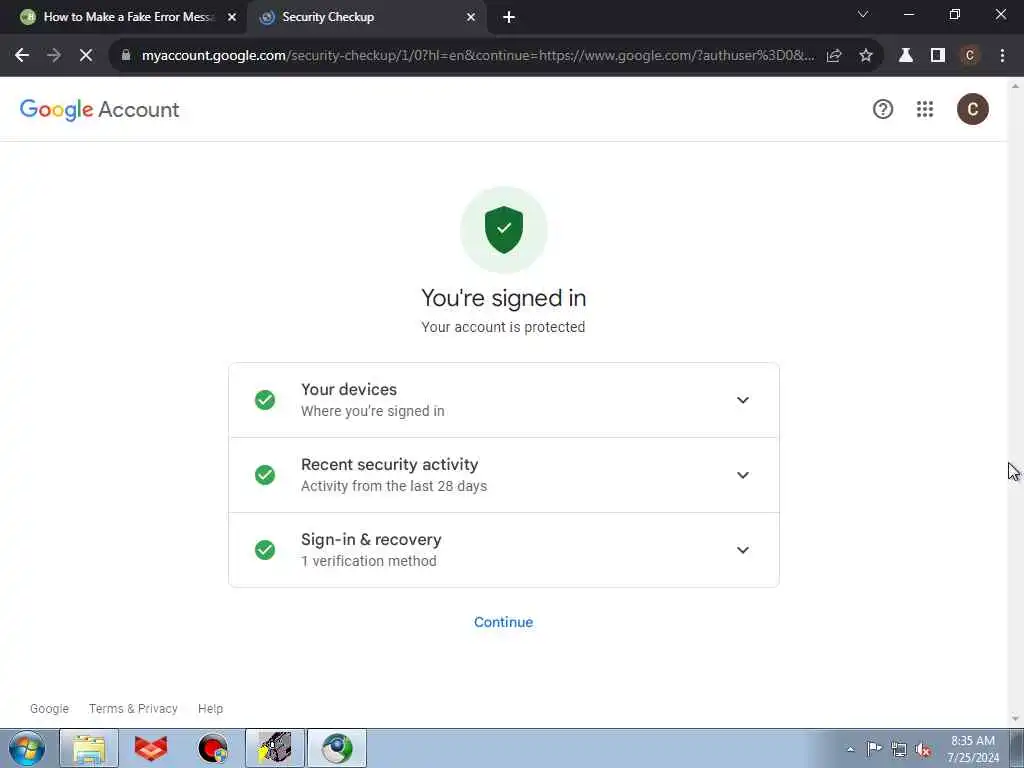Click the Your account is protected text
Image resolution: width=1024 pixels, height=768 pixels.
click(x=503, y=327)
